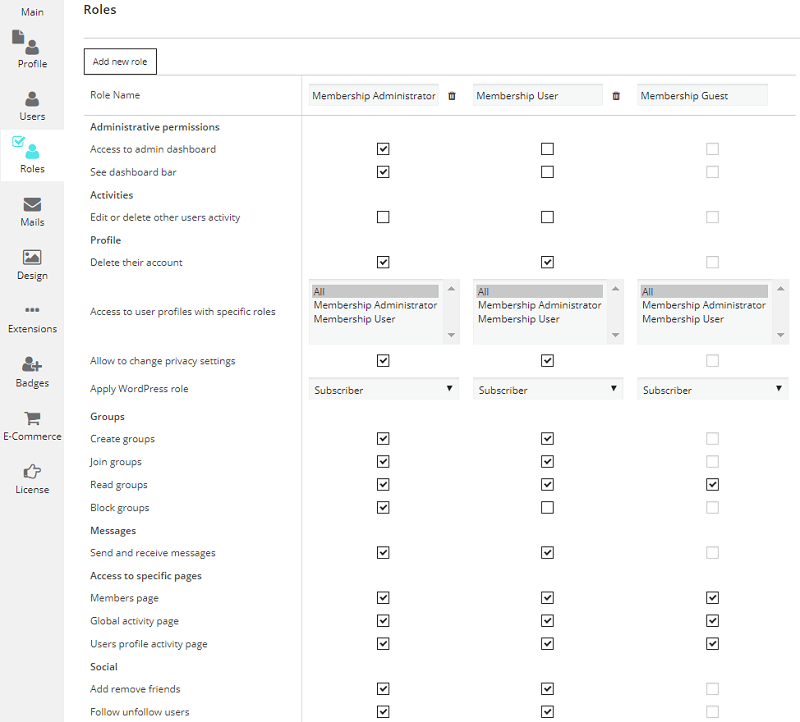Uncheck Block groups for Membership Administrator
The height and width of the screenshot is (722, 800).
[383, 508]
